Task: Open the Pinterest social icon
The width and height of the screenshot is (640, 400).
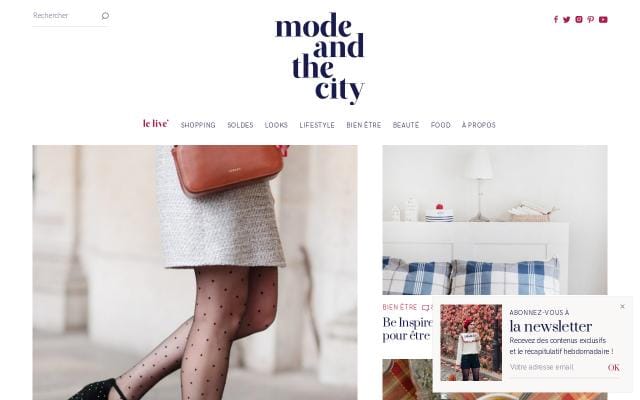Action: (x=591, y=20)
